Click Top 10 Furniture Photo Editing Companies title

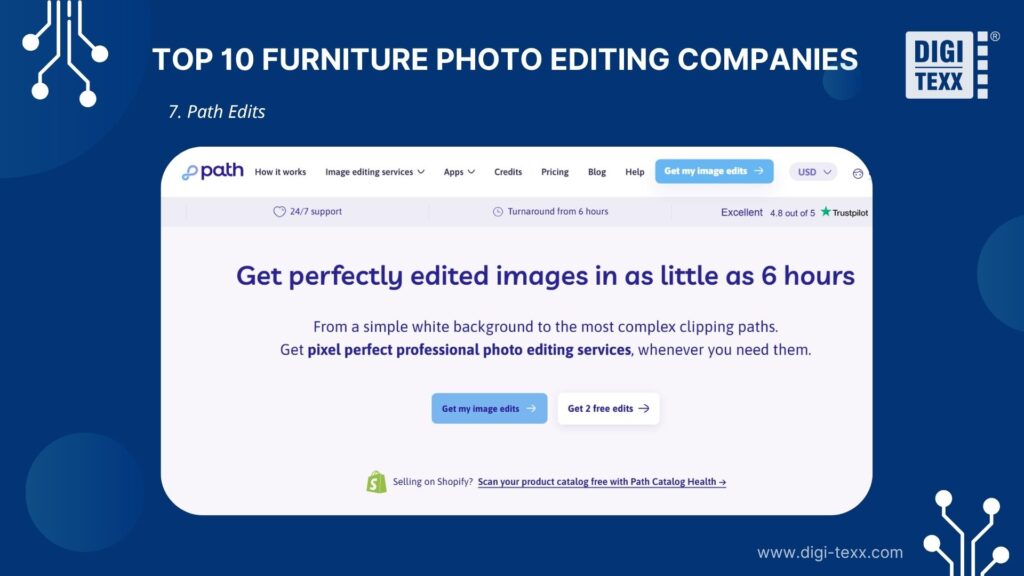point(505,59)
